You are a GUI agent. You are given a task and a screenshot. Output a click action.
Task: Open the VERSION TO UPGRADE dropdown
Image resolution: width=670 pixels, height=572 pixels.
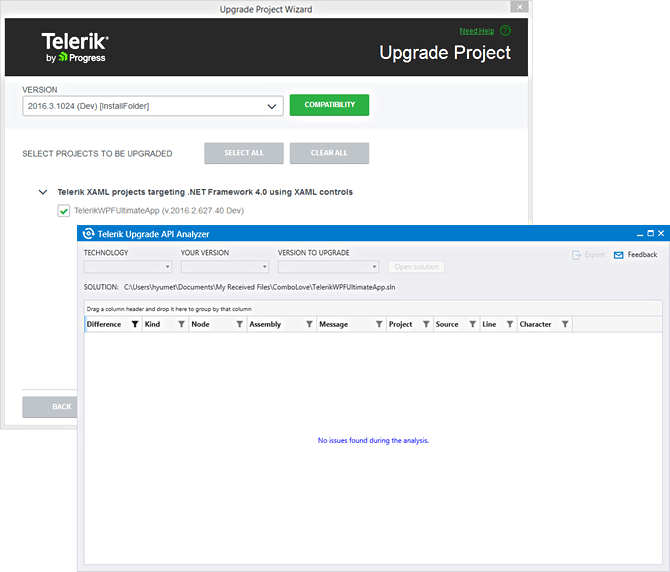328,267
